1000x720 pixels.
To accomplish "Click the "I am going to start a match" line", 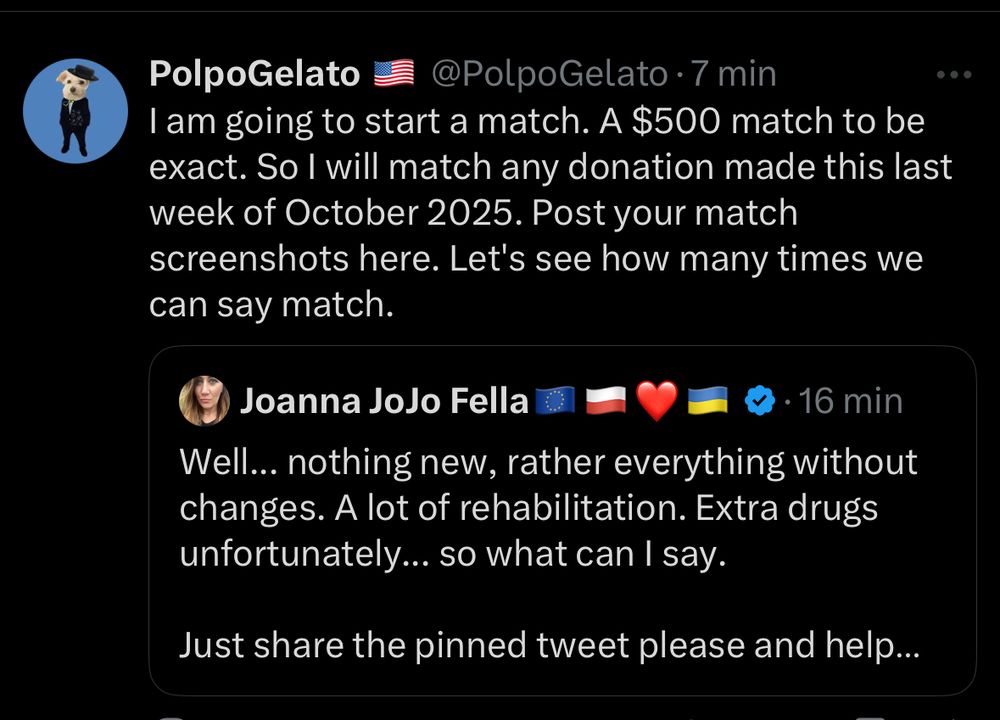I will click(x=536, y=122).
